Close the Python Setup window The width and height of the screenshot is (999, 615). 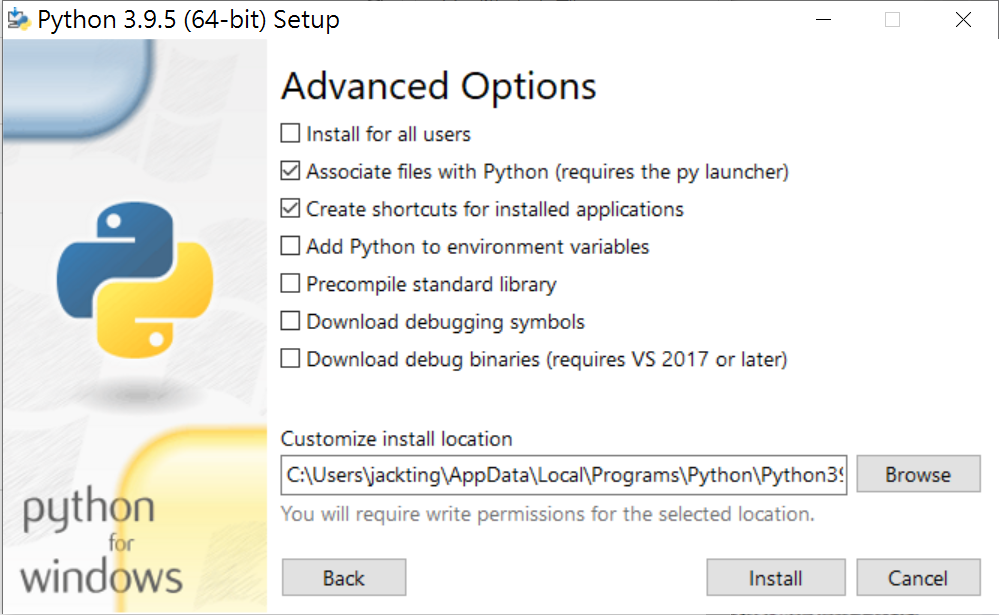pyautogui.click(x=963, y=20)
